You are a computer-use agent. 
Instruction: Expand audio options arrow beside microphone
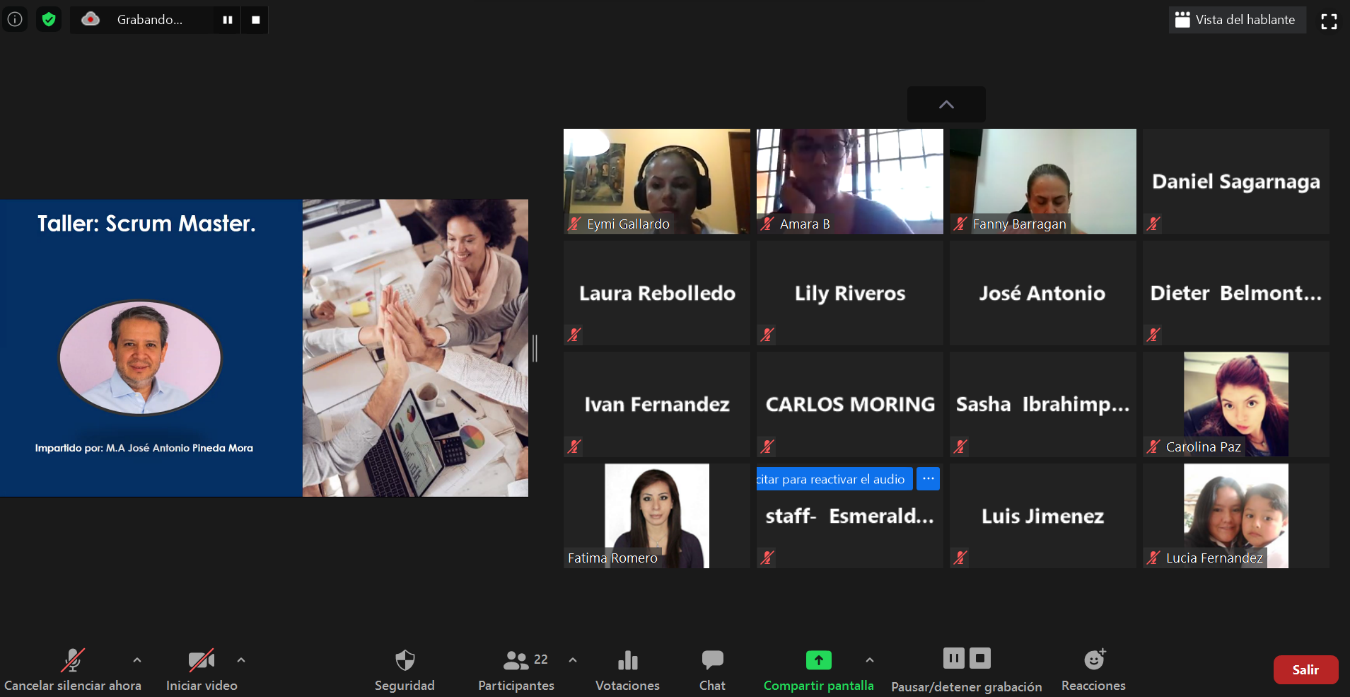[137, 660]
